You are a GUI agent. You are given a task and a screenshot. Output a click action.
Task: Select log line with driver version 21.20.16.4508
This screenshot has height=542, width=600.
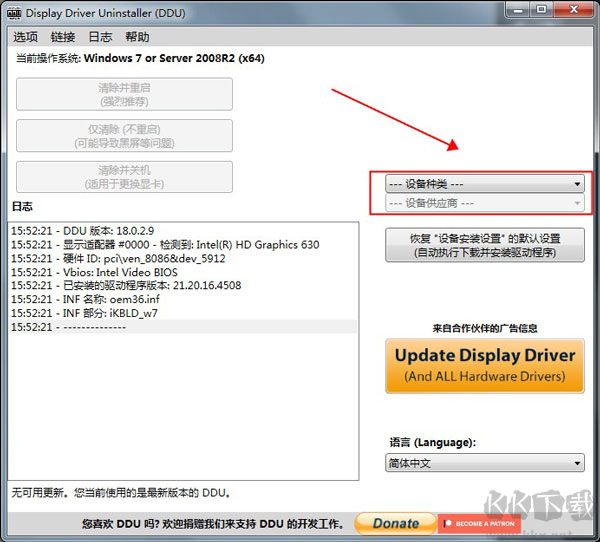click(x=183, y=286)
